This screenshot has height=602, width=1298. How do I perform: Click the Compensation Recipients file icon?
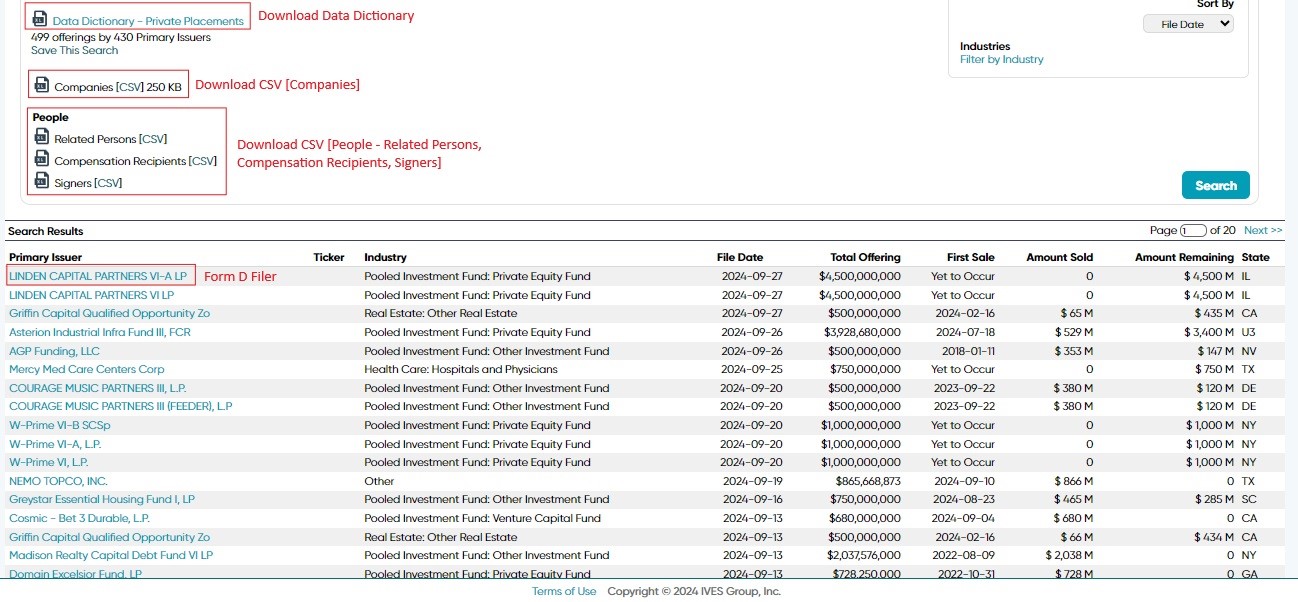[x=41, y=159]
